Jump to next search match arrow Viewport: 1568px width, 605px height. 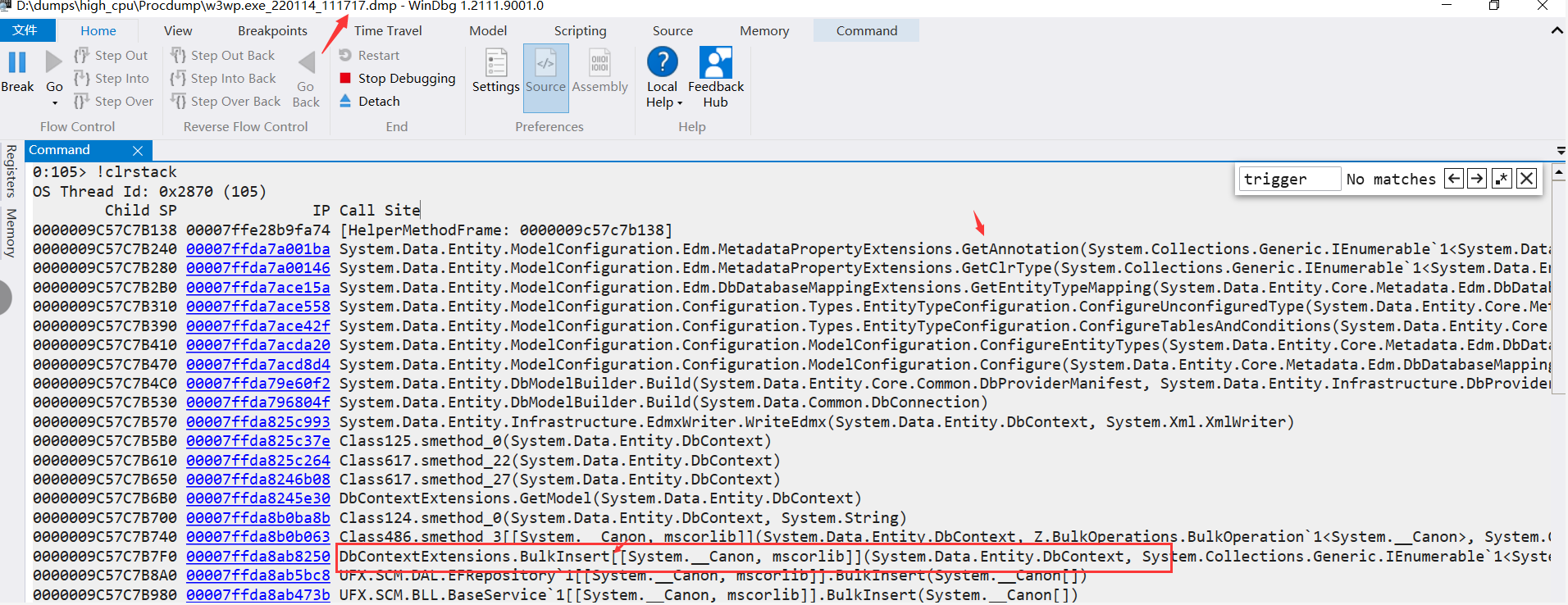(x=1477, y=179)
